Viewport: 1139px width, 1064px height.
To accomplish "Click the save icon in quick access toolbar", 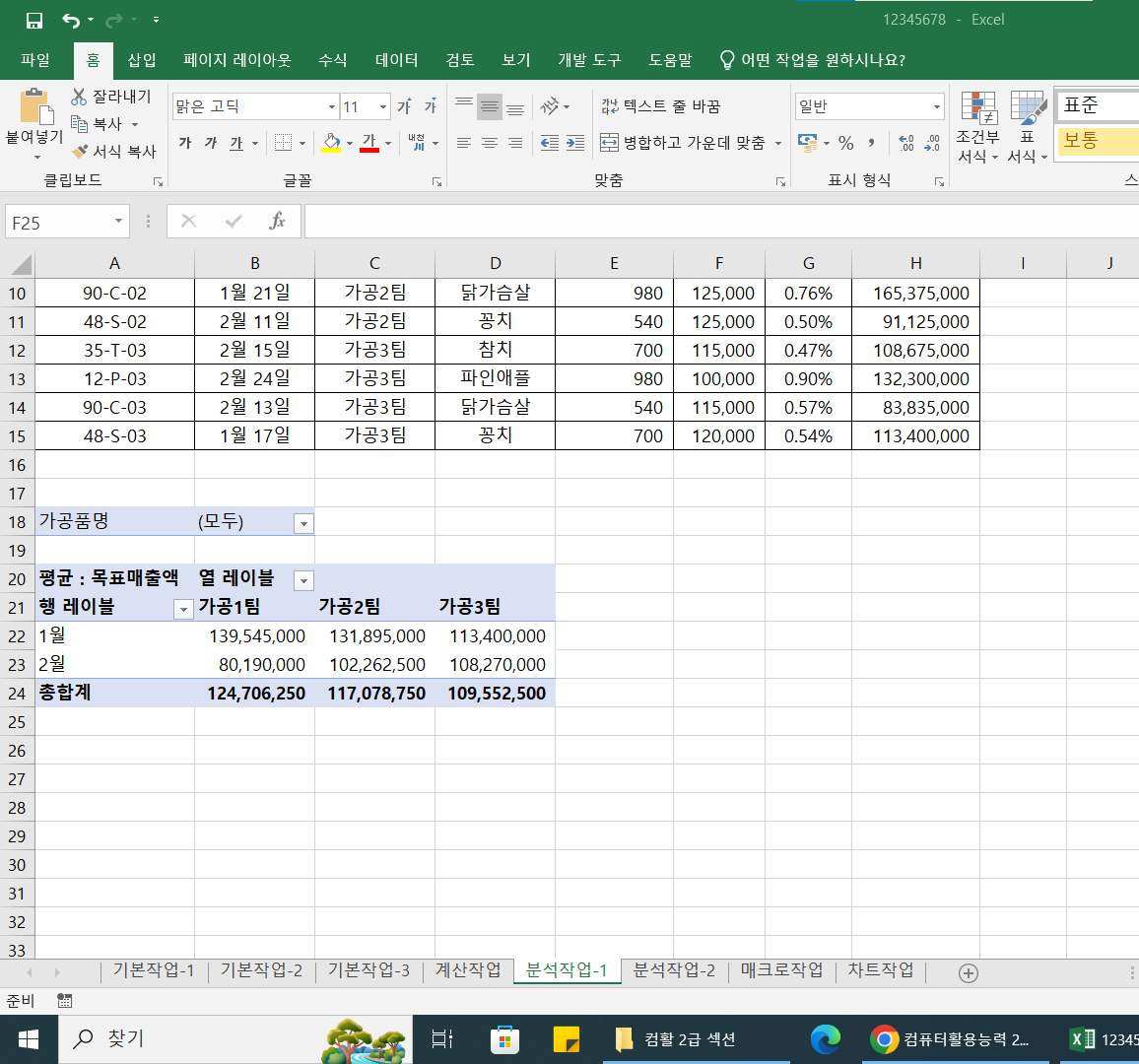I will (34, 20).
